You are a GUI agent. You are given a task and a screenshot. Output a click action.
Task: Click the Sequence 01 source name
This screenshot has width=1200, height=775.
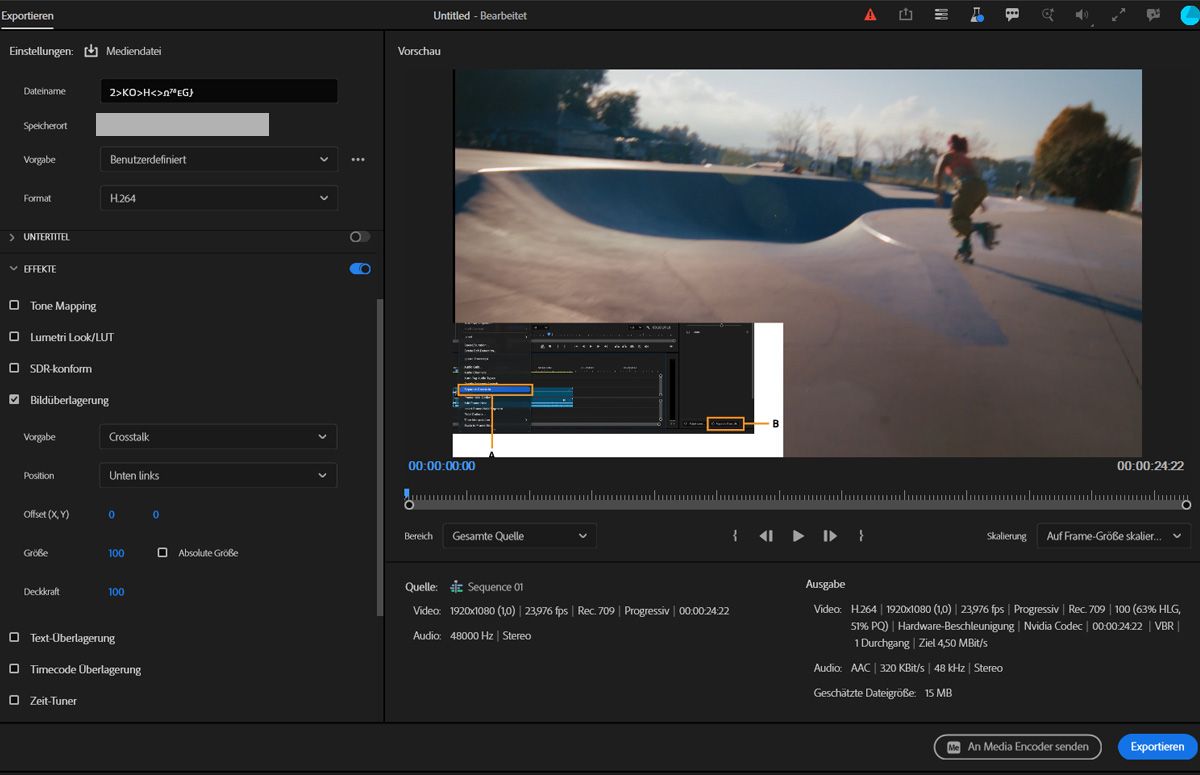495,587
